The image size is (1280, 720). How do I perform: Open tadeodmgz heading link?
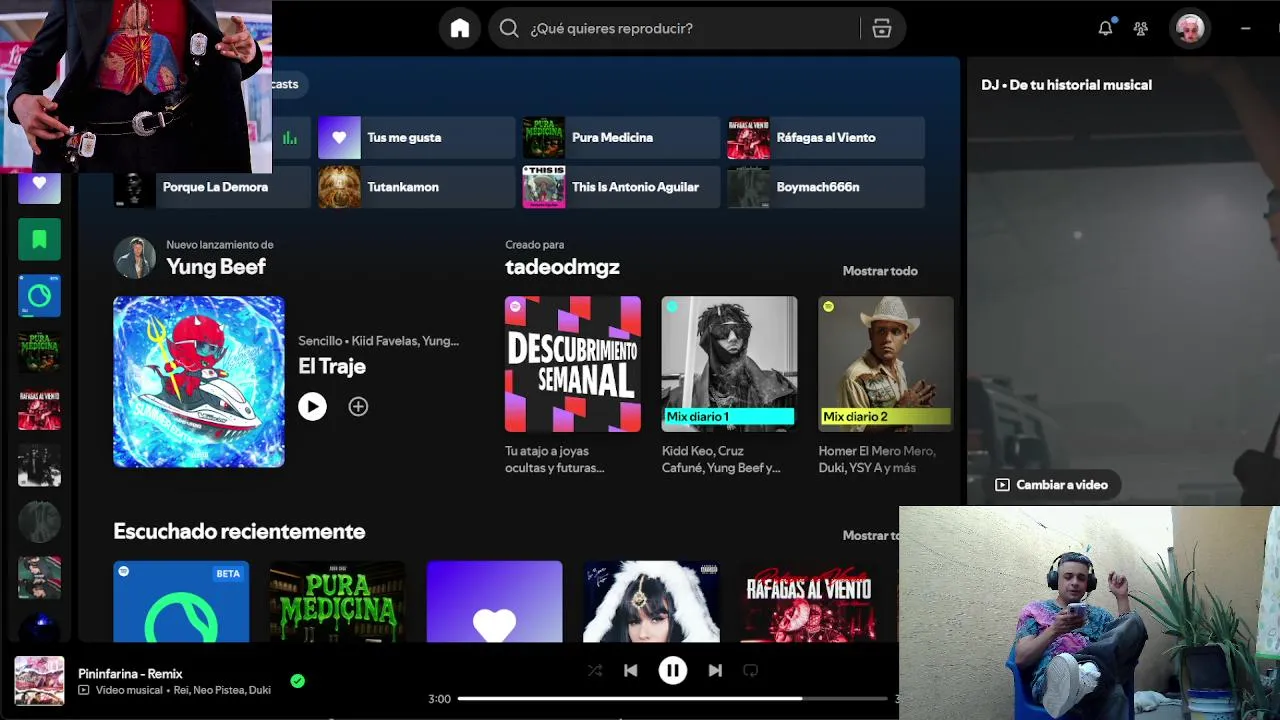[562, 267]
